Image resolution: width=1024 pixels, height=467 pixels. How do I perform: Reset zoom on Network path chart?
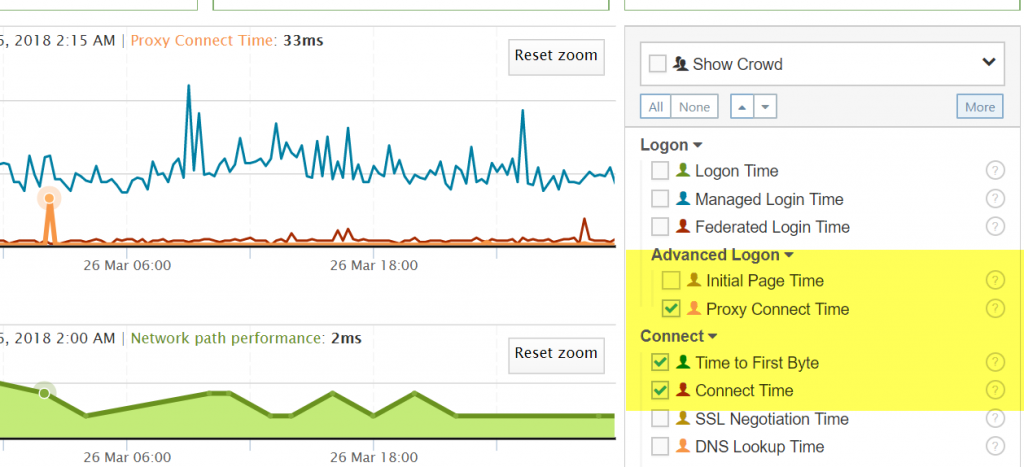556,355
